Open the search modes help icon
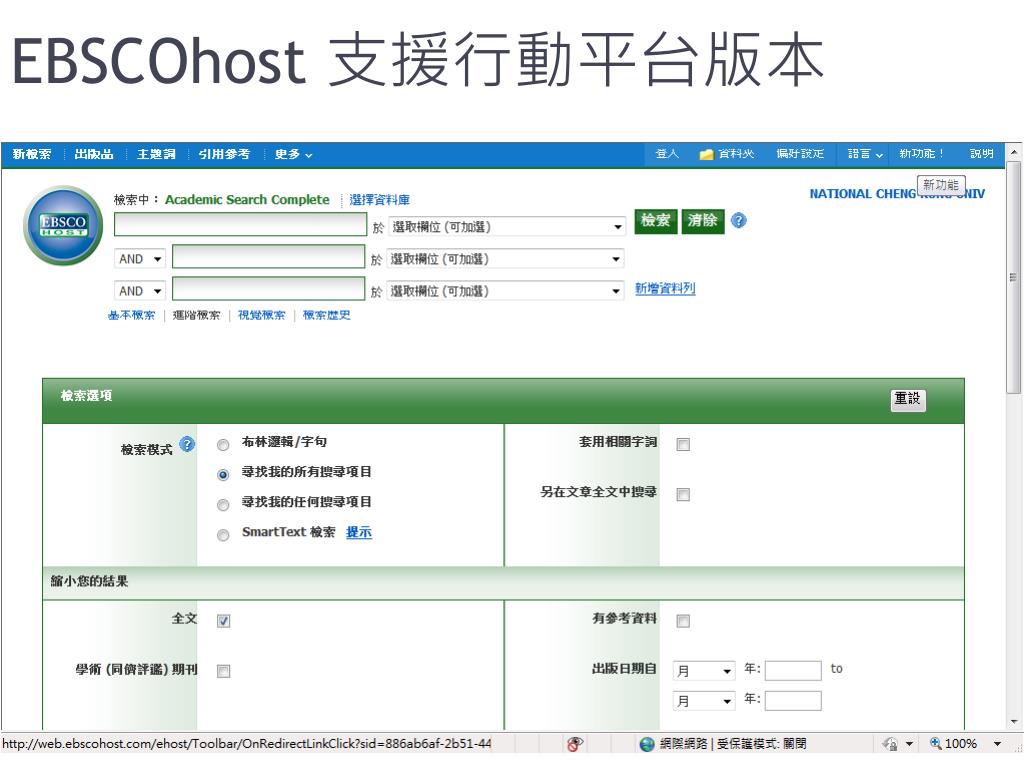This screenshot has height=768, width=1024. point(187,445)
